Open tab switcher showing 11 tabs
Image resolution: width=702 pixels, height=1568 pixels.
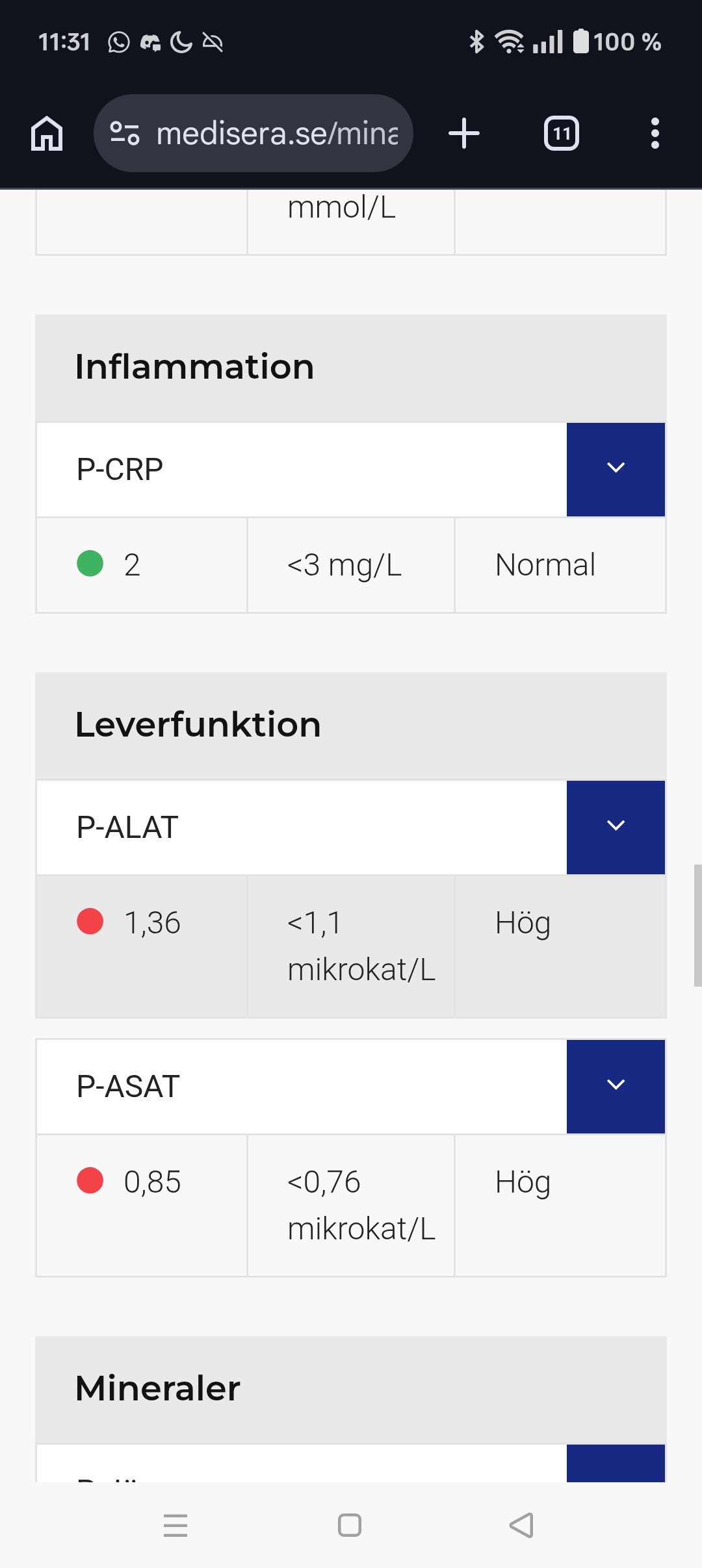[x=561, y=133]
